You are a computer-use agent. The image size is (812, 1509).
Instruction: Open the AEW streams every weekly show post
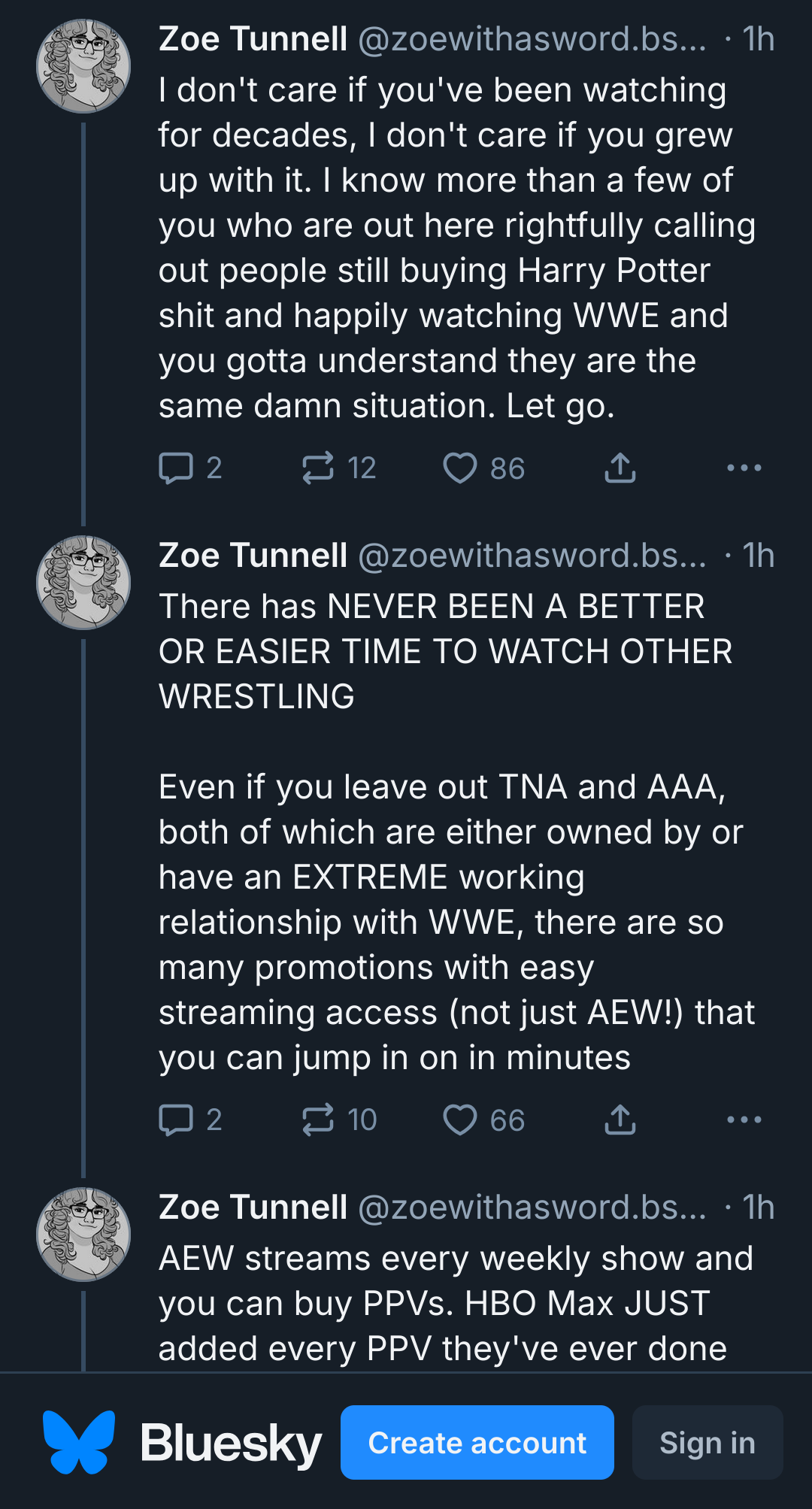click(456, 1303)
